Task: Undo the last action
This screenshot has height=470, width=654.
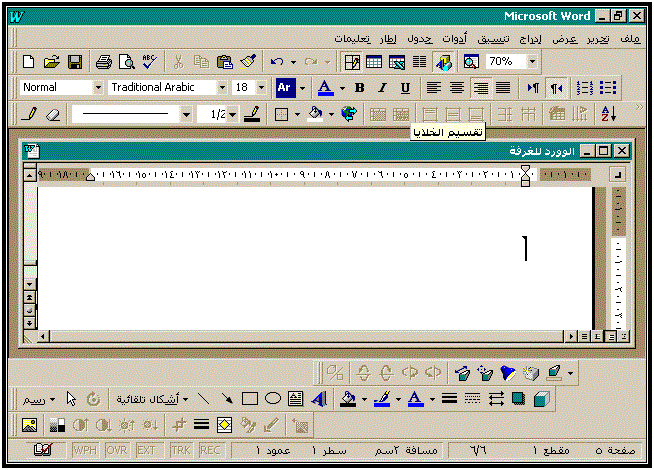Action: 277,62
